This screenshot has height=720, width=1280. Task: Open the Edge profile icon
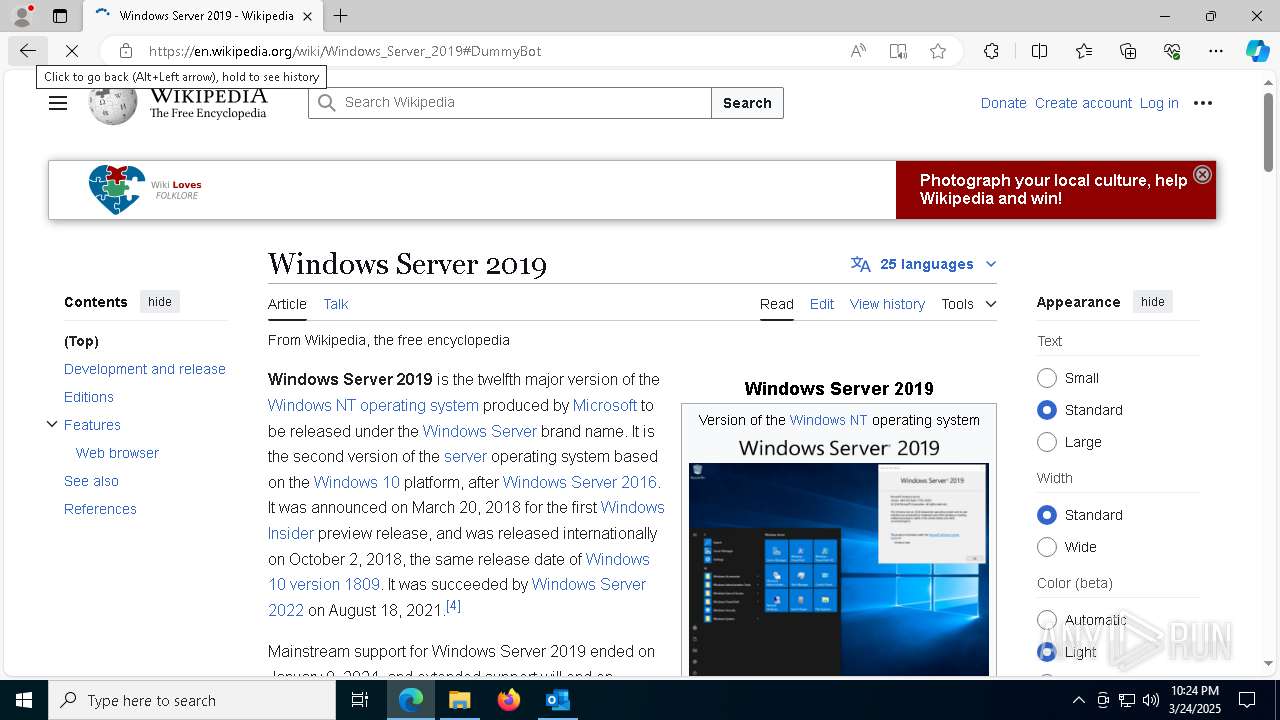click(x=22, y=16)
